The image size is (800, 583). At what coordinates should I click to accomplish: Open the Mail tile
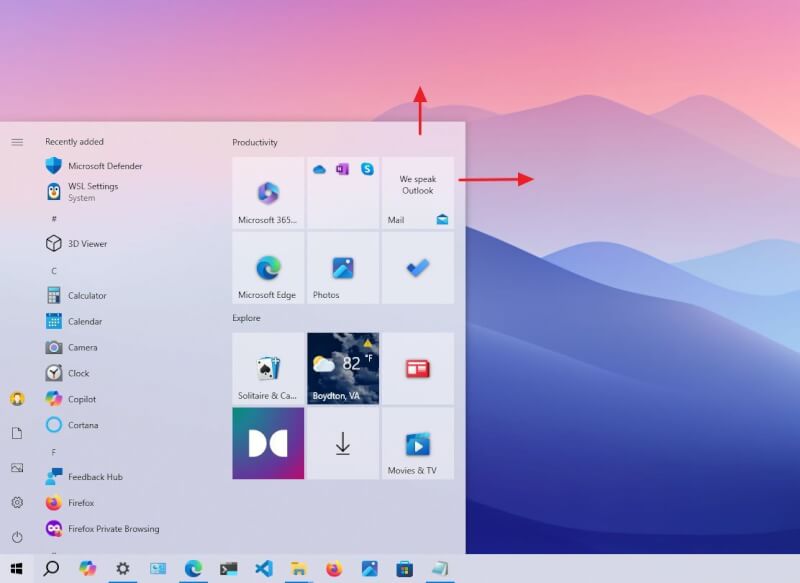click(418, 193)
